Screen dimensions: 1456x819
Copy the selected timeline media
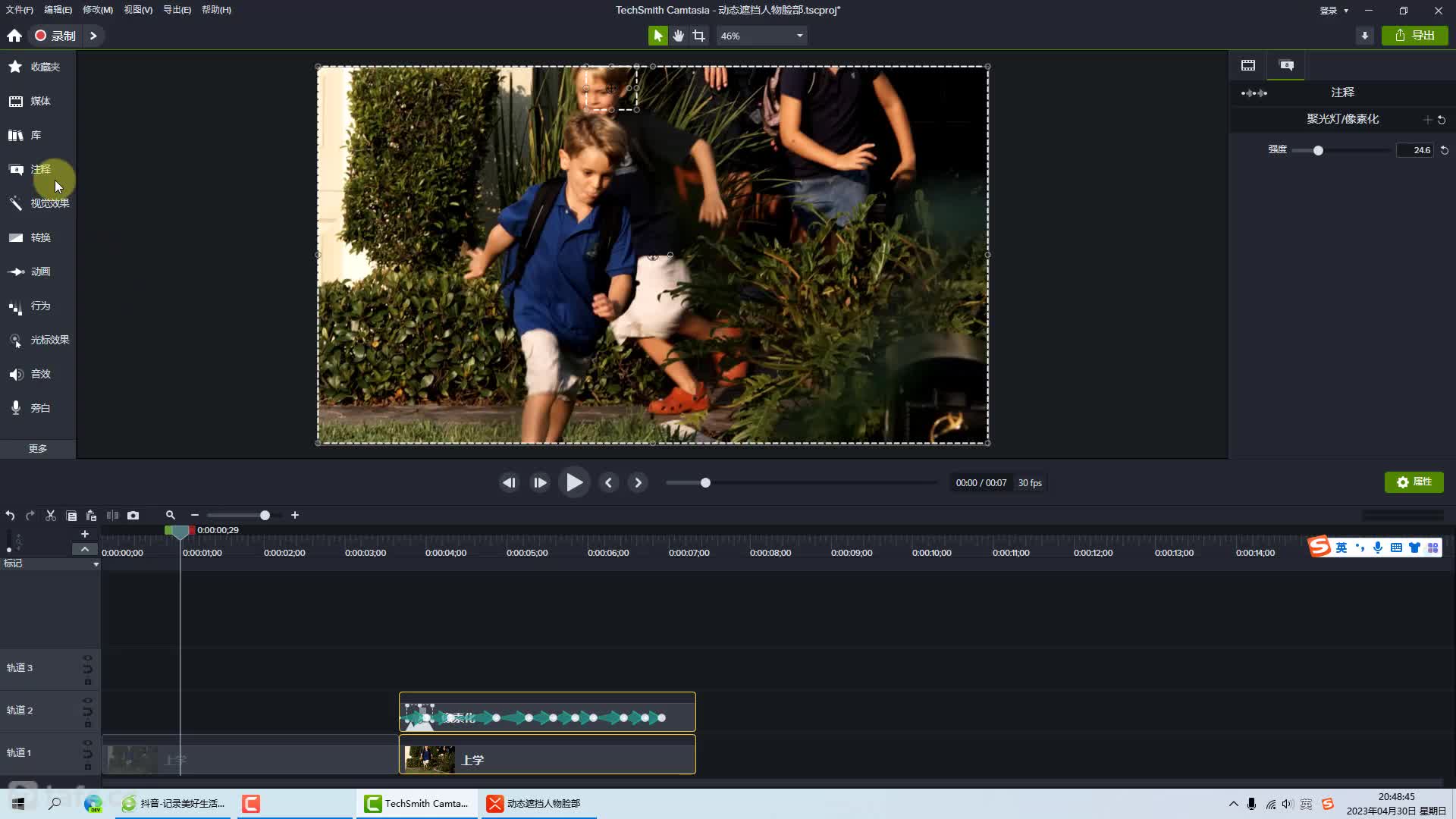(71, 516)
